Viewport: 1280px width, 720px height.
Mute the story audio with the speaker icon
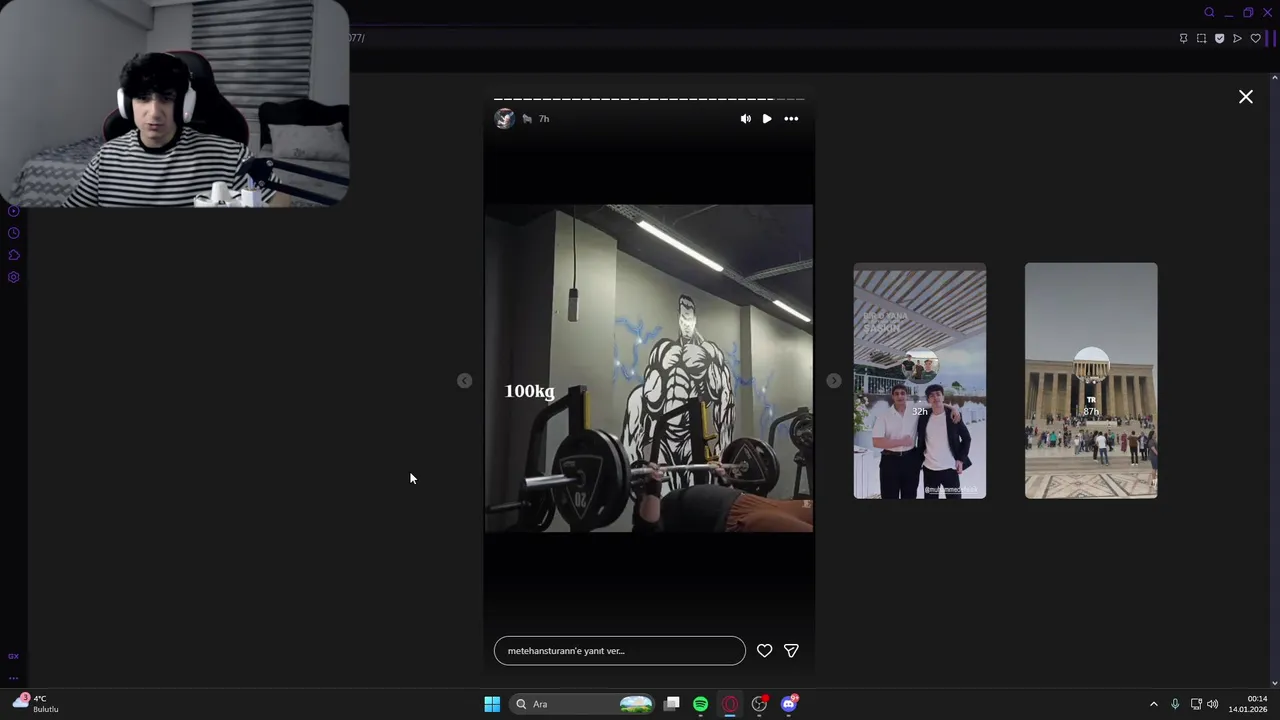(x=745, y=119)
